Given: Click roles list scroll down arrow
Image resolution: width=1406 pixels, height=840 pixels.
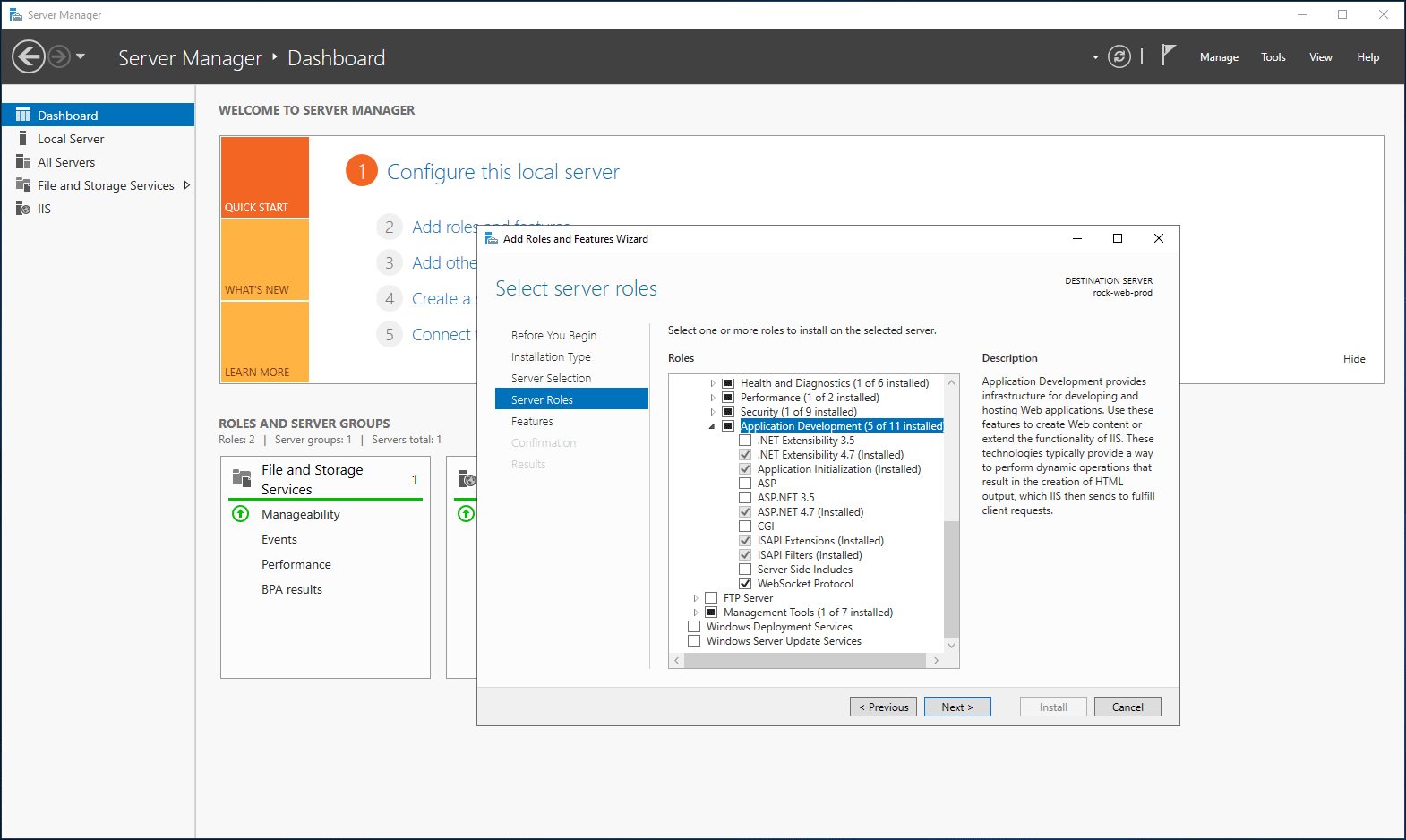Looking at the screenshot, I should coord(951,645).
